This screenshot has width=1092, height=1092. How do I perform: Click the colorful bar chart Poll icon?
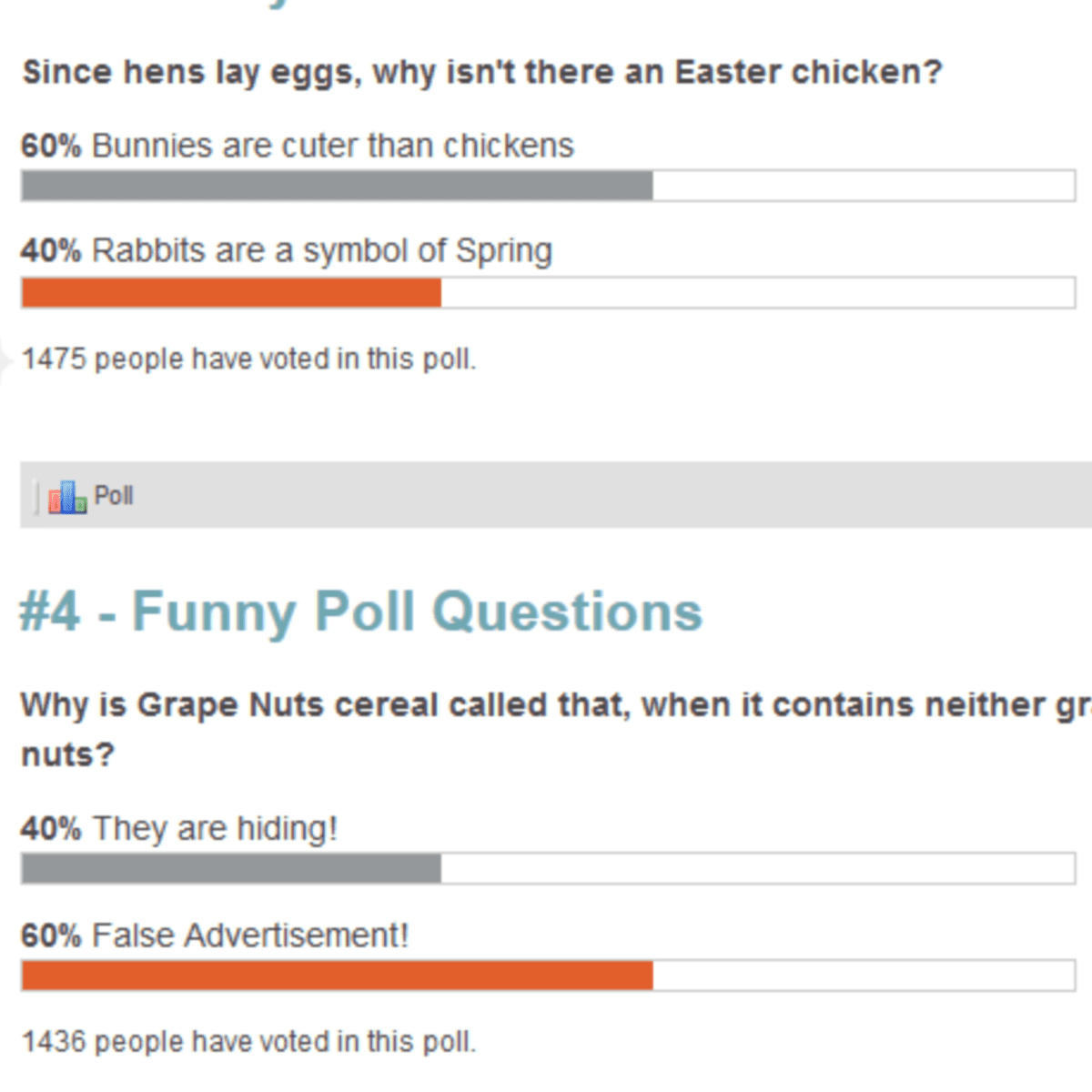point(67,497)
